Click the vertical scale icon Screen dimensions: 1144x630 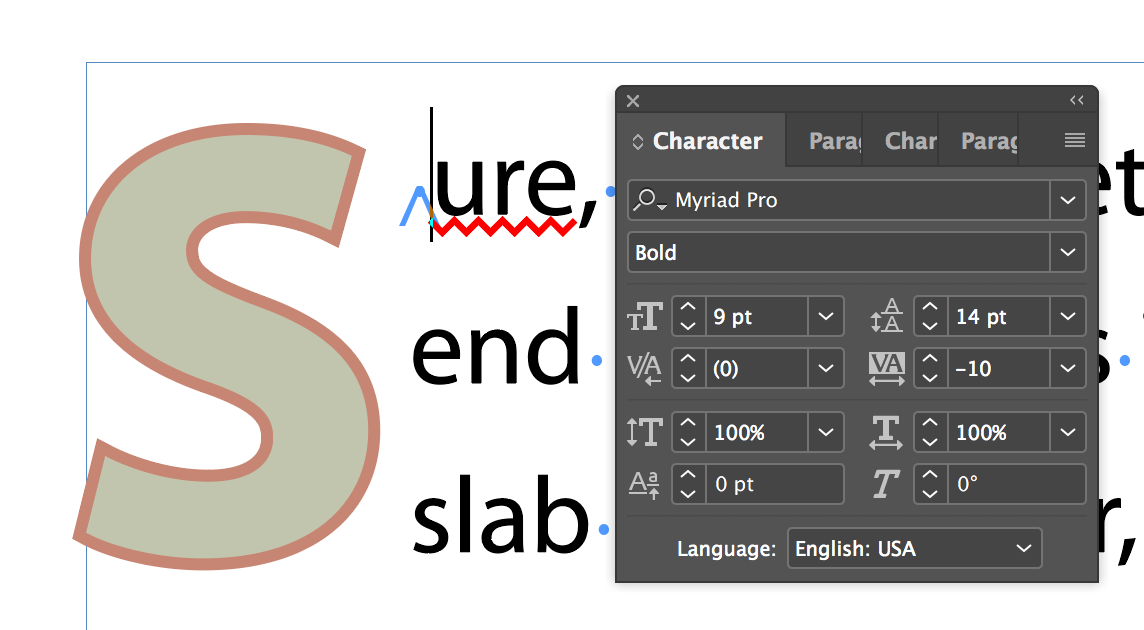click(x=645, y=432)
